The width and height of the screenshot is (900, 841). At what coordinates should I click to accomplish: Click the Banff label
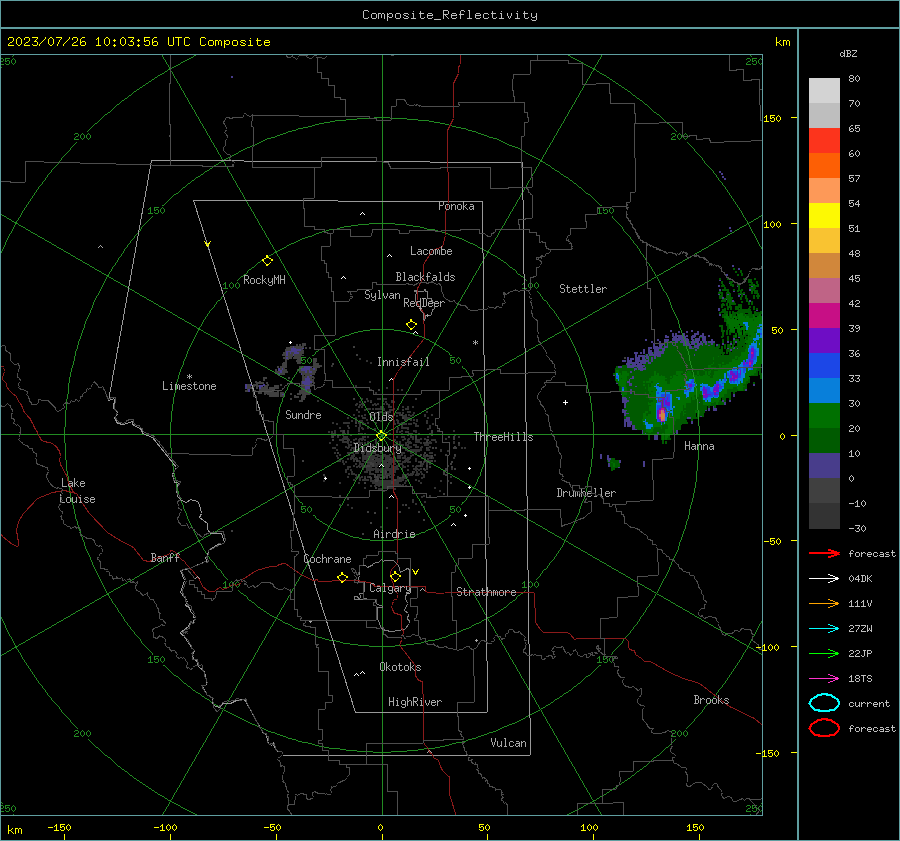pyautogui.click(x=165, y=557)
